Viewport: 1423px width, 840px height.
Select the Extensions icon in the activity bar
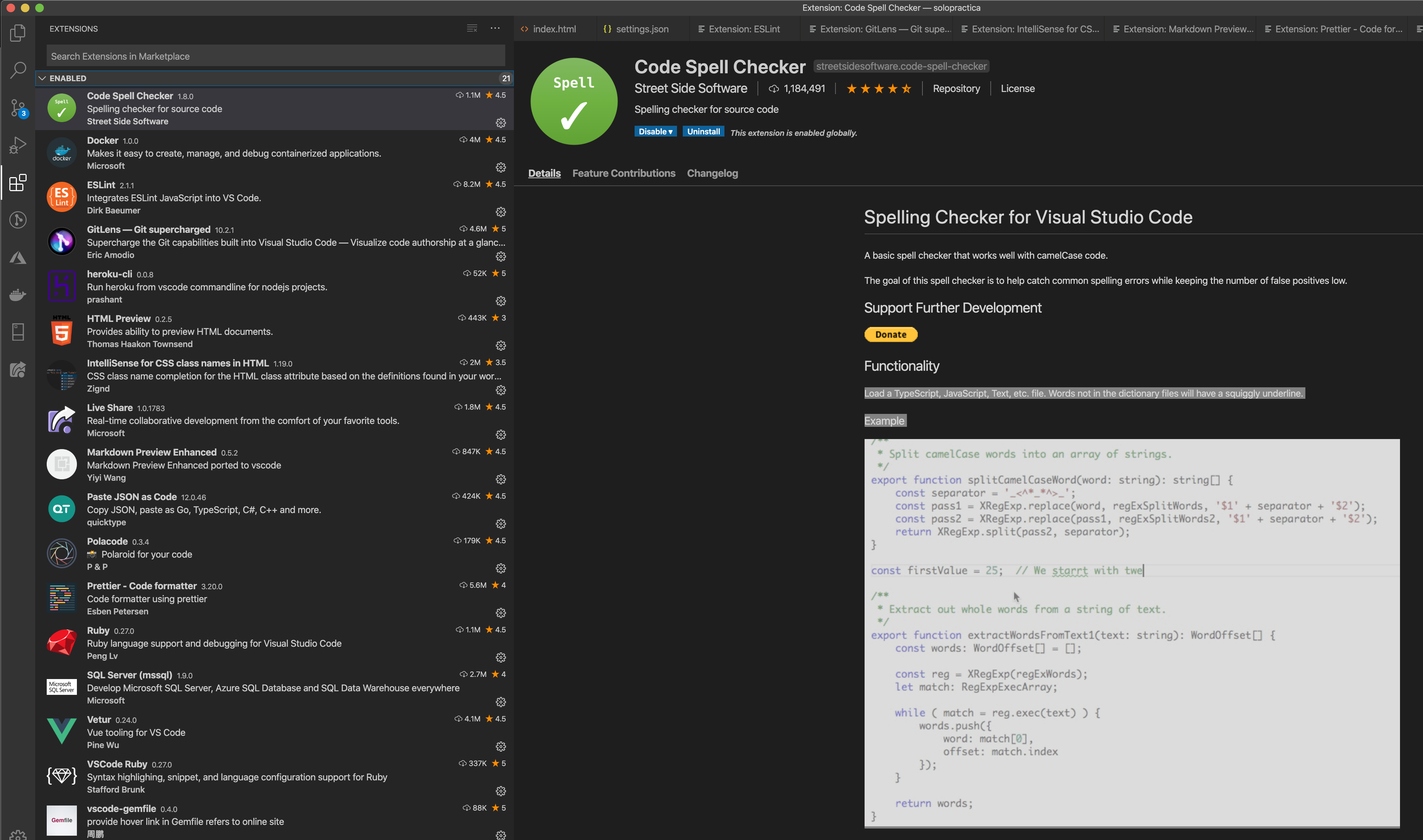click(17, 183)
